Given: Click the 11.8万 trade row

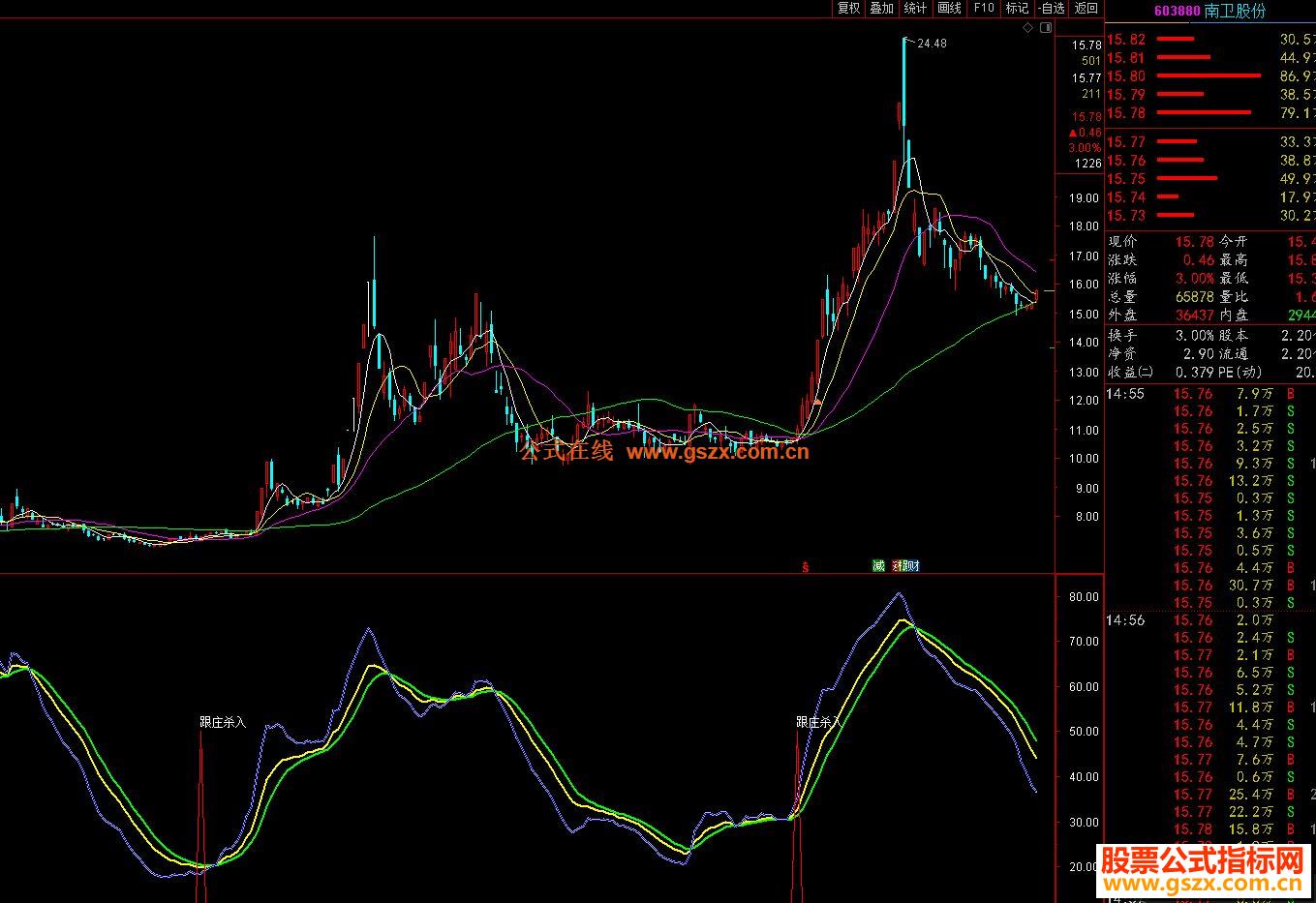Looking at the screenshot, I should click(1210, 707).
